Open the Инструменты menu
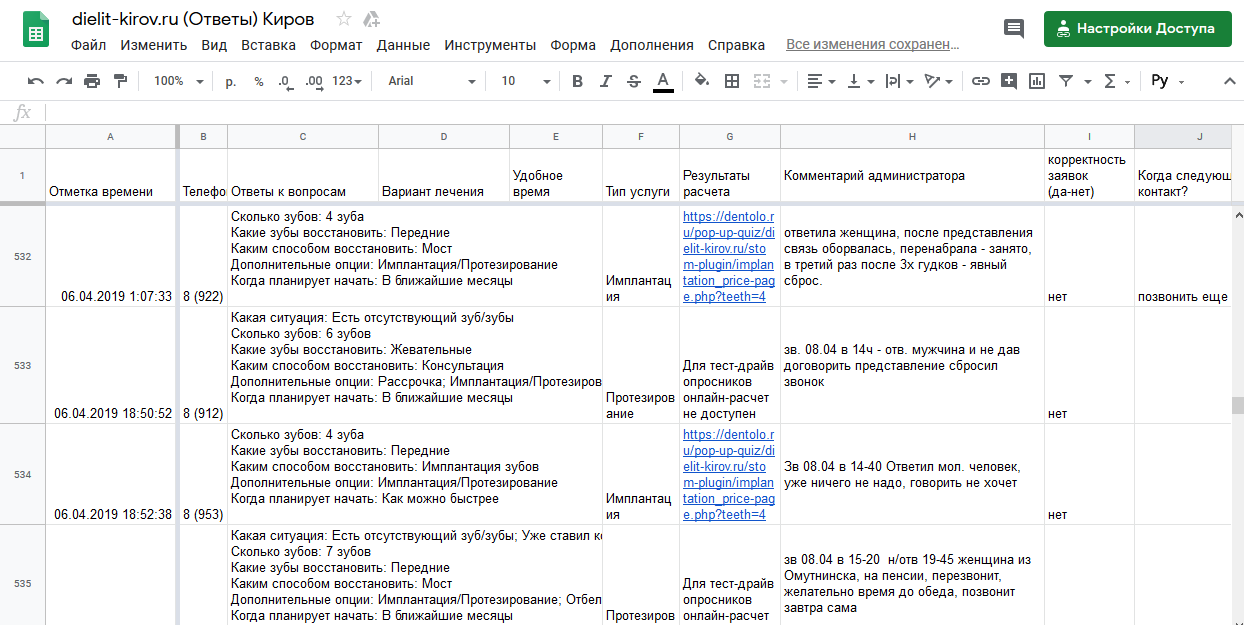Viewport: 1244px width, 625px height. pos(490,45)
